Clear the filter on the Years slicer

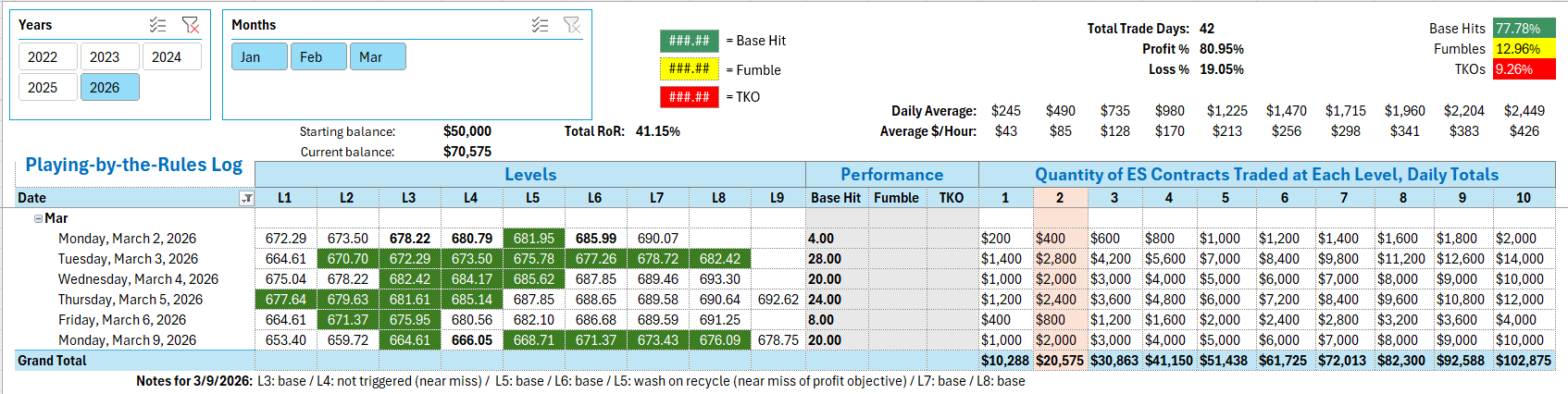pos(191,25)
